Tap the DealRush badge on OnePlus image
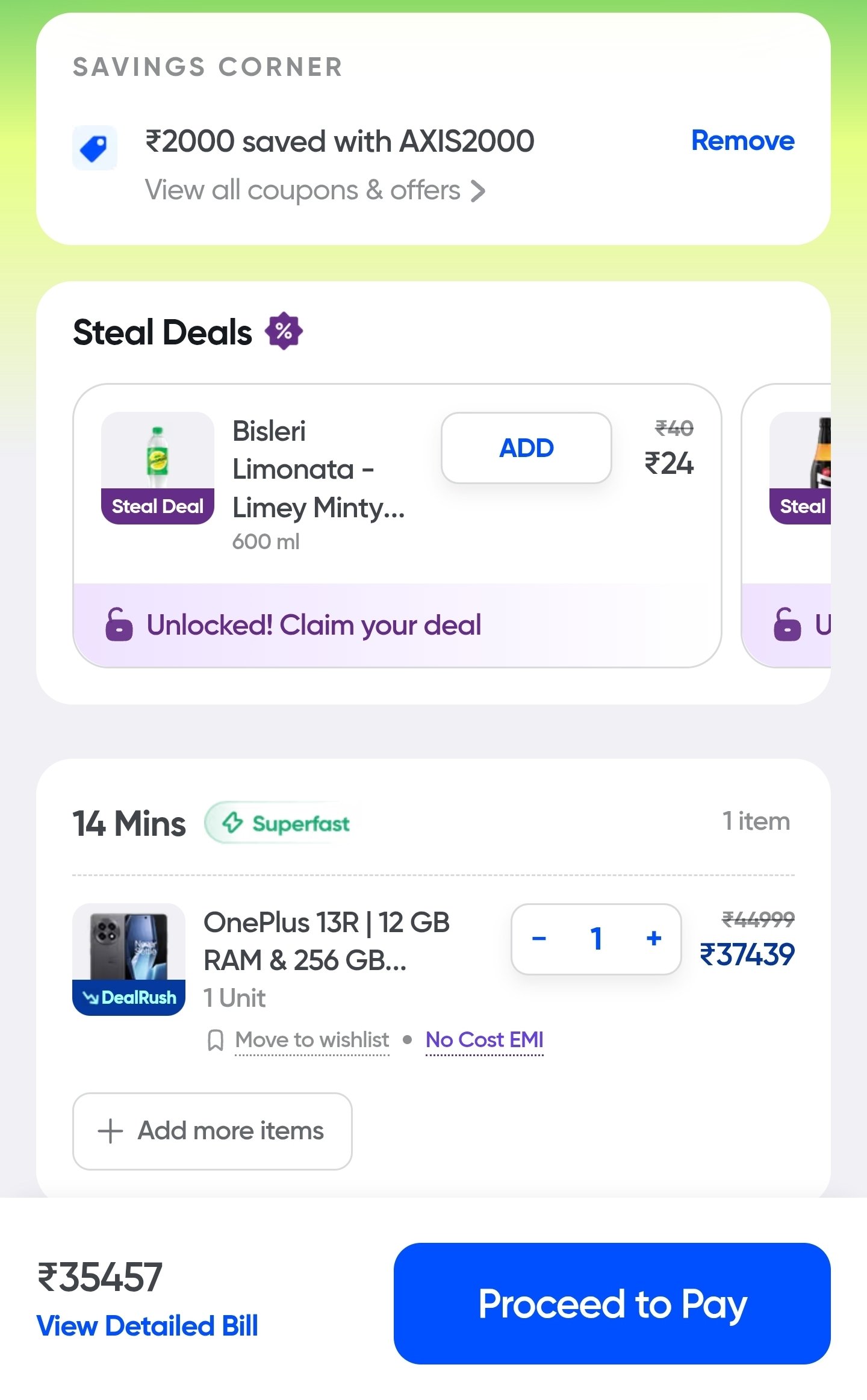867x1400 pixels. coord(129,998)
